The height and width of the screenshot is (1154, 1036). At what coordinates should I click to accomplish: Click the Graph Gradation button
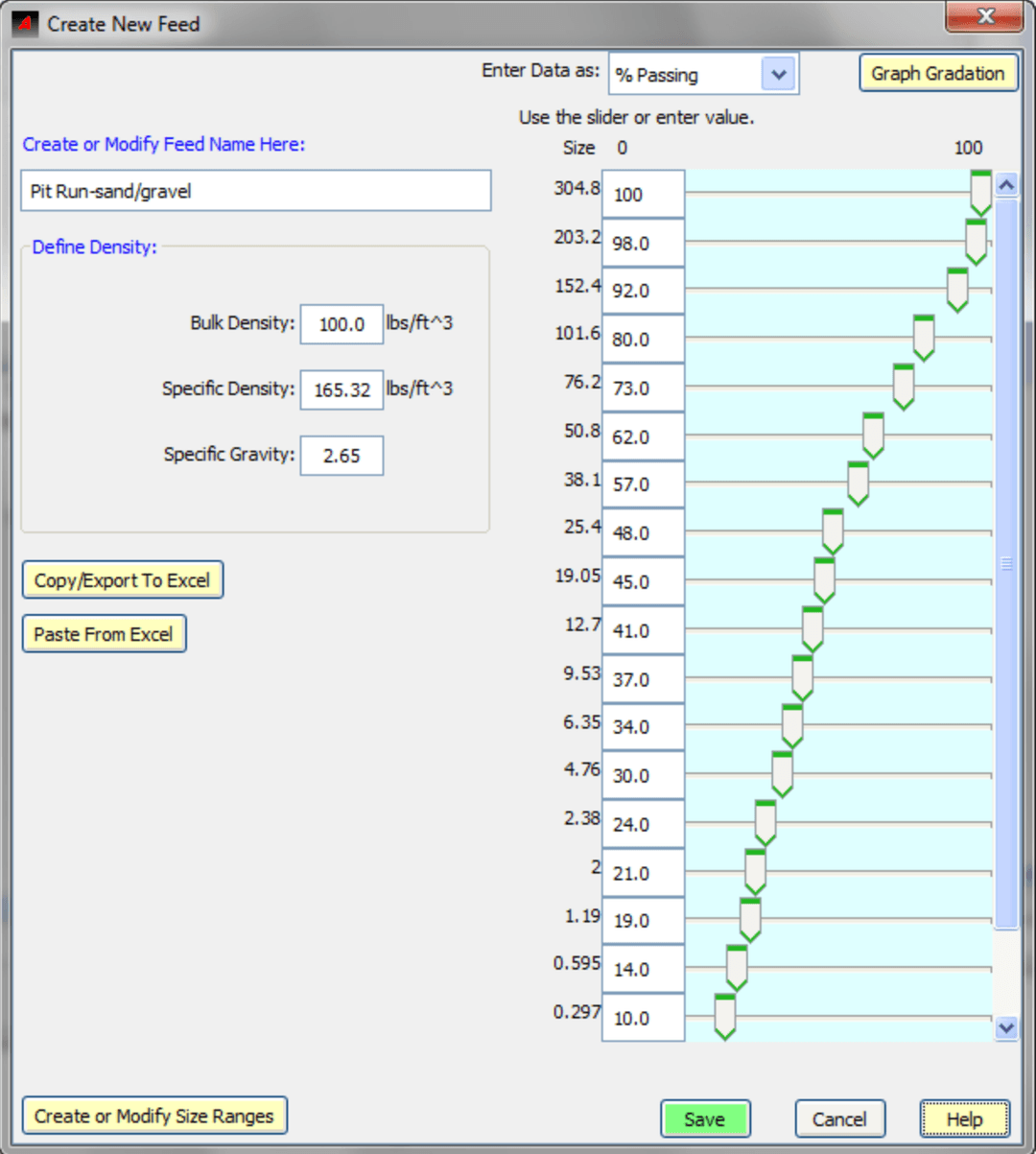tap(937, 74)
